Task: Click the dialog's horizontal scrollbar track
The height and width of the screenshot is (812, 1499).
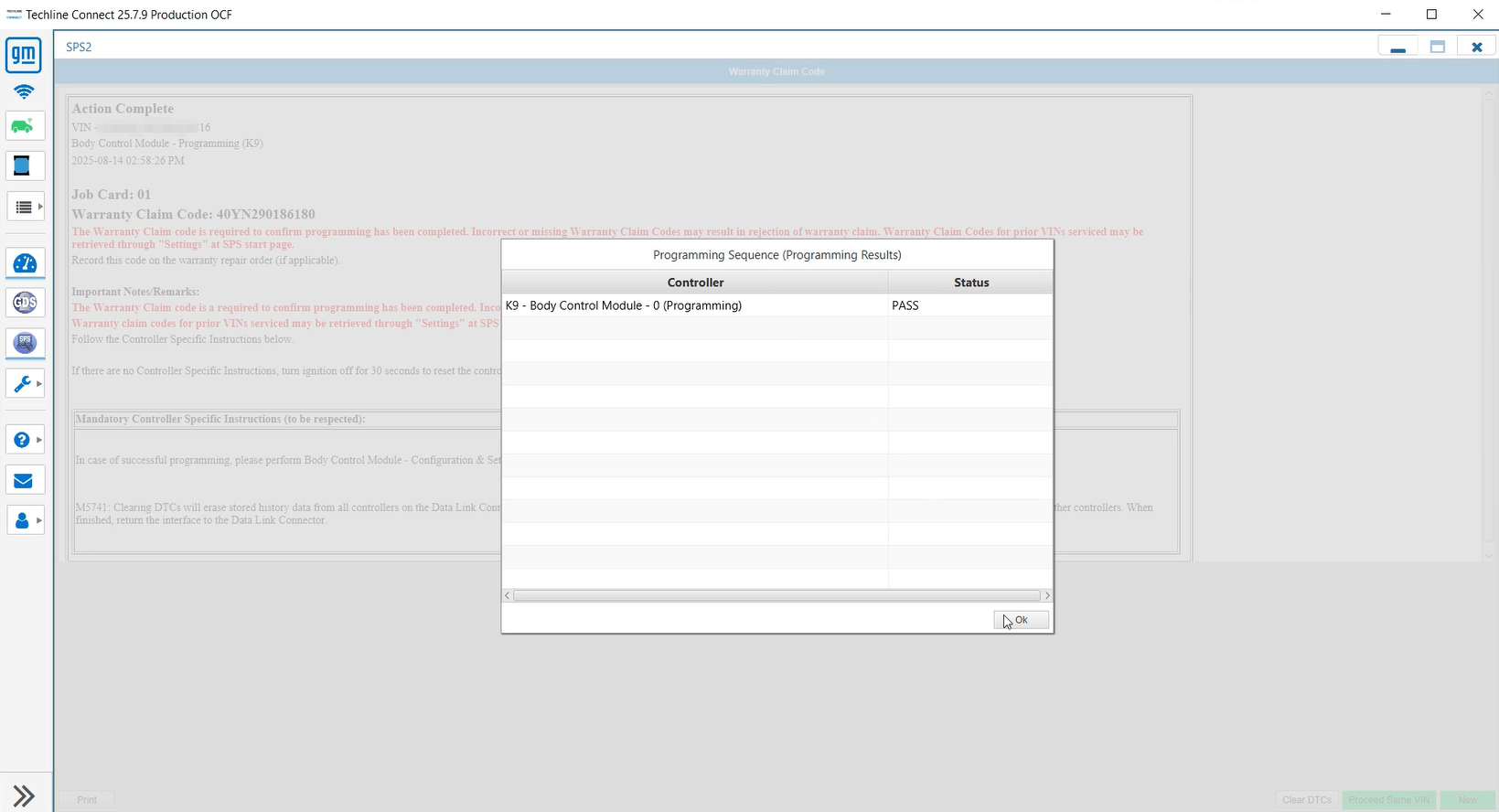Action: click(776, 595)
